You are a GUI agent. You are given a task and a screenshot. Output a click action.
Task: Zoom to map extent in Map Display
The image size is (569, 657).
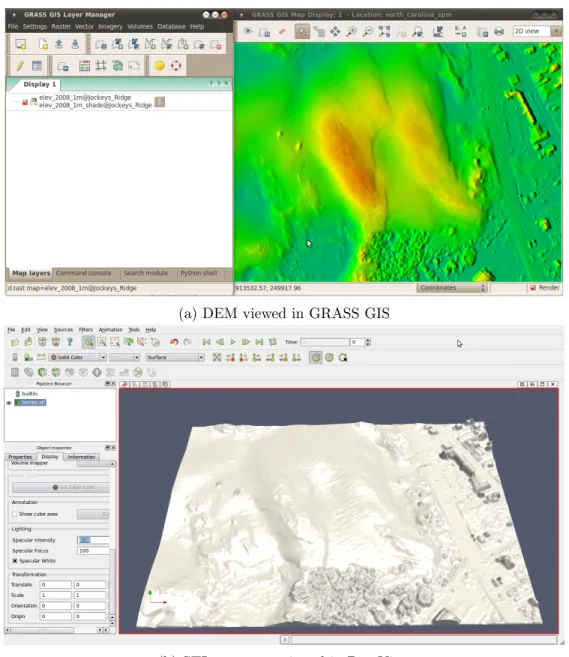[384, 31]
